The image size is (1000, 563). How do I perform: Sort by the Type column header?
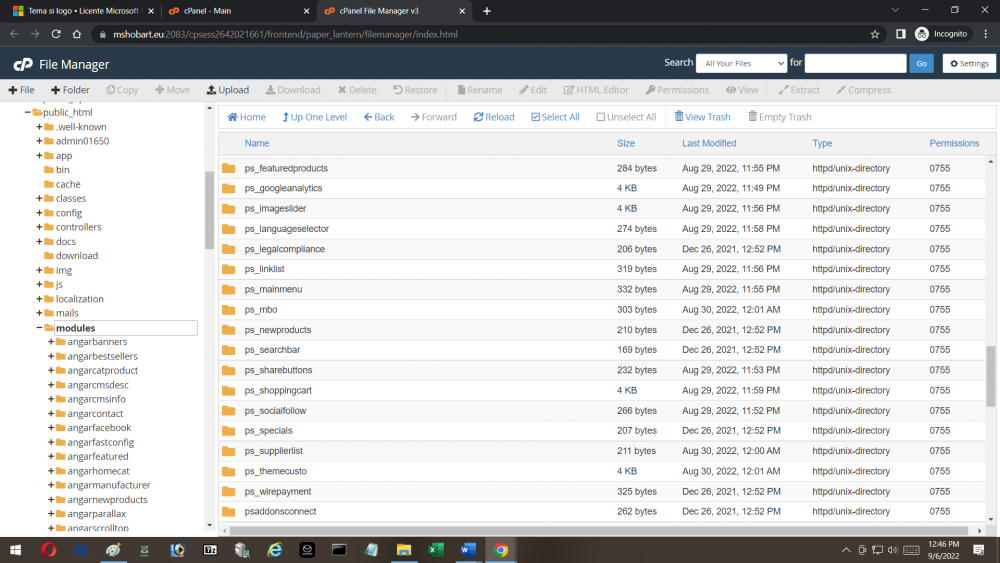click(822, 143)
